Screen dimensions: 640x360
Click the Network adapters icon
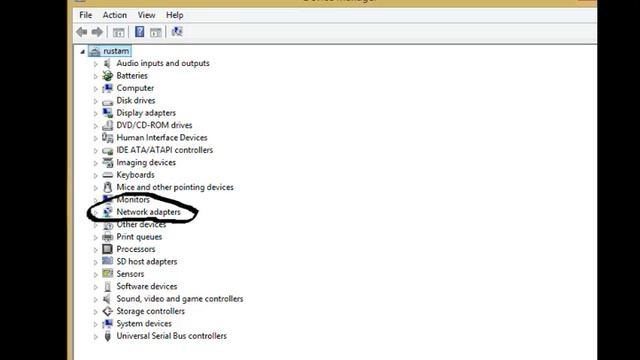click(107, 212)
